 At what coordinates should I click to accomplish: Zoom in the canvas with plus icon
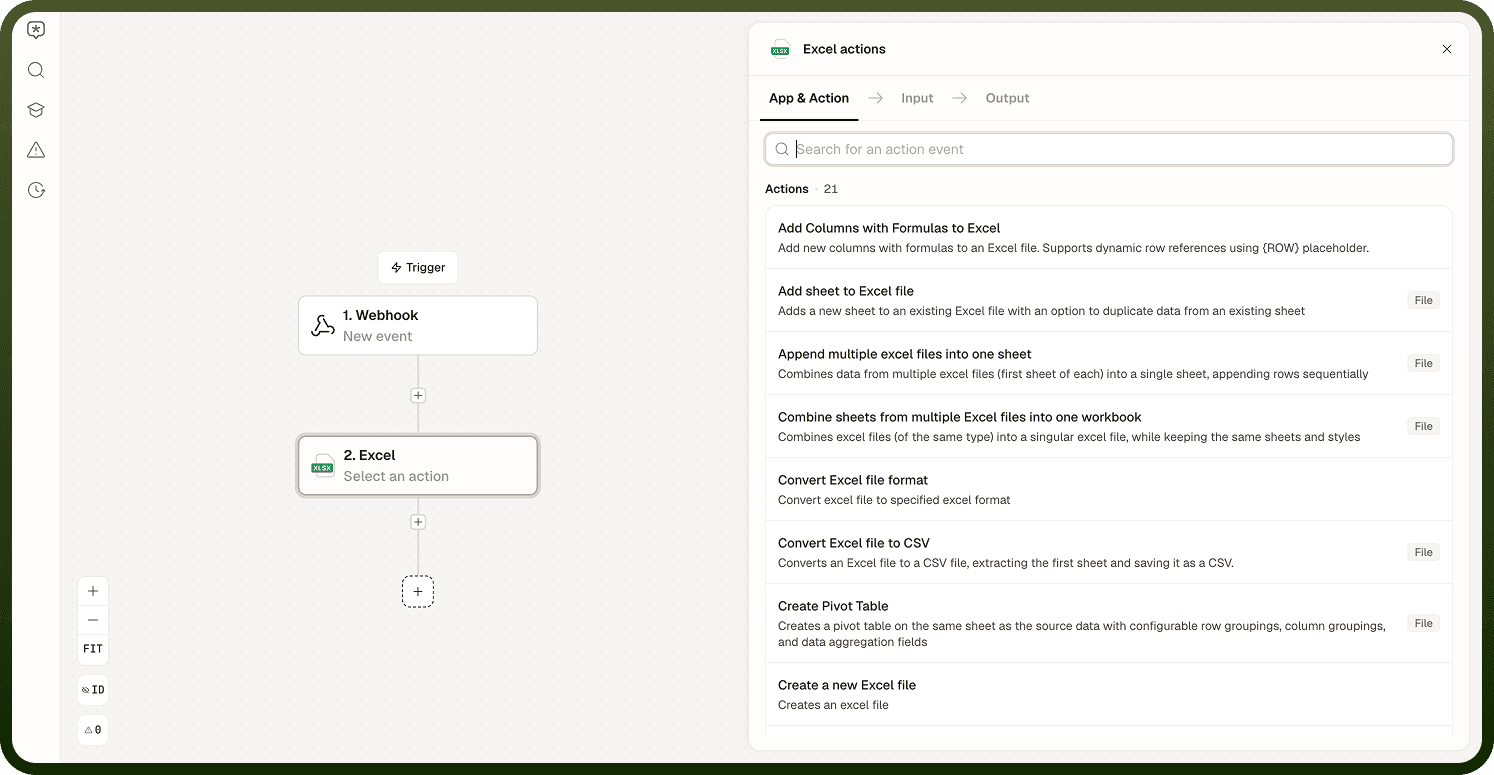[93, 591]
